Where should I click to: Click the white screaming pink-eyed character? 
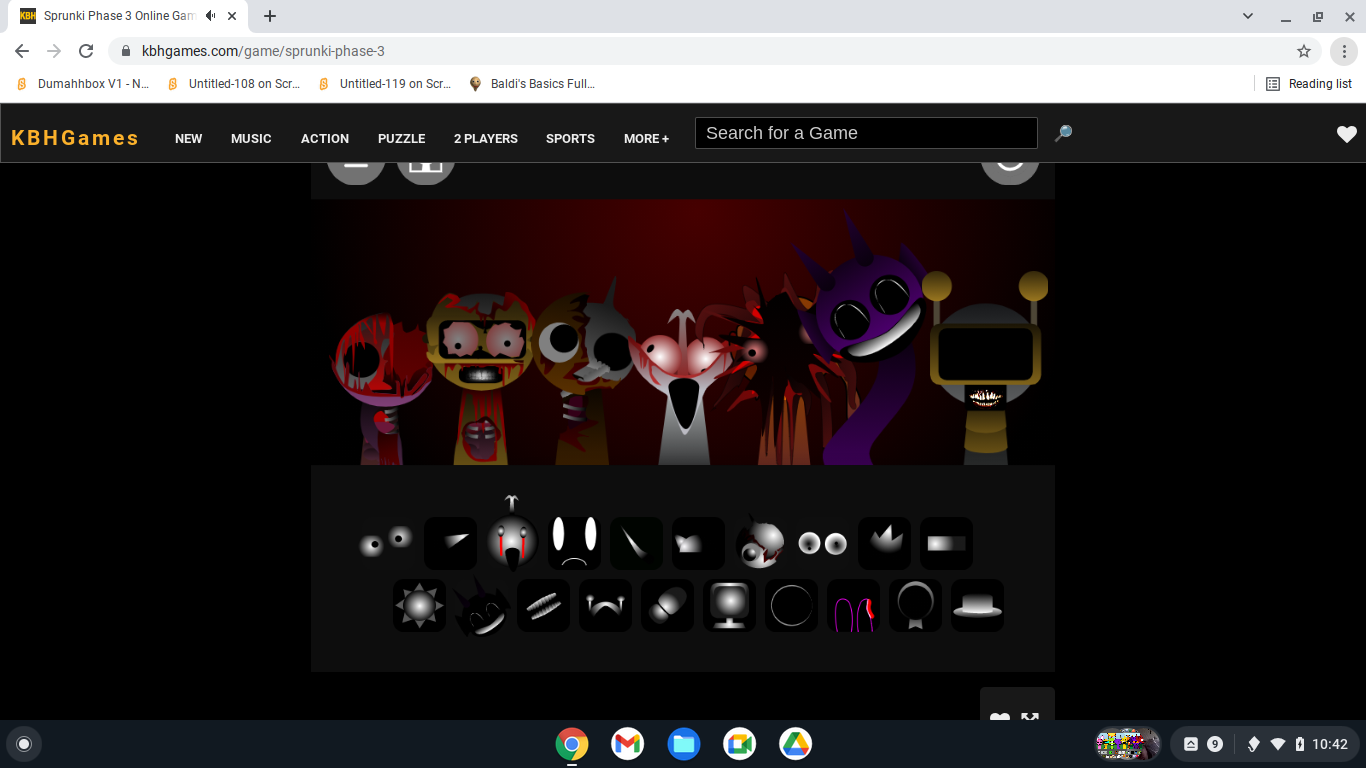click(685, 388)
